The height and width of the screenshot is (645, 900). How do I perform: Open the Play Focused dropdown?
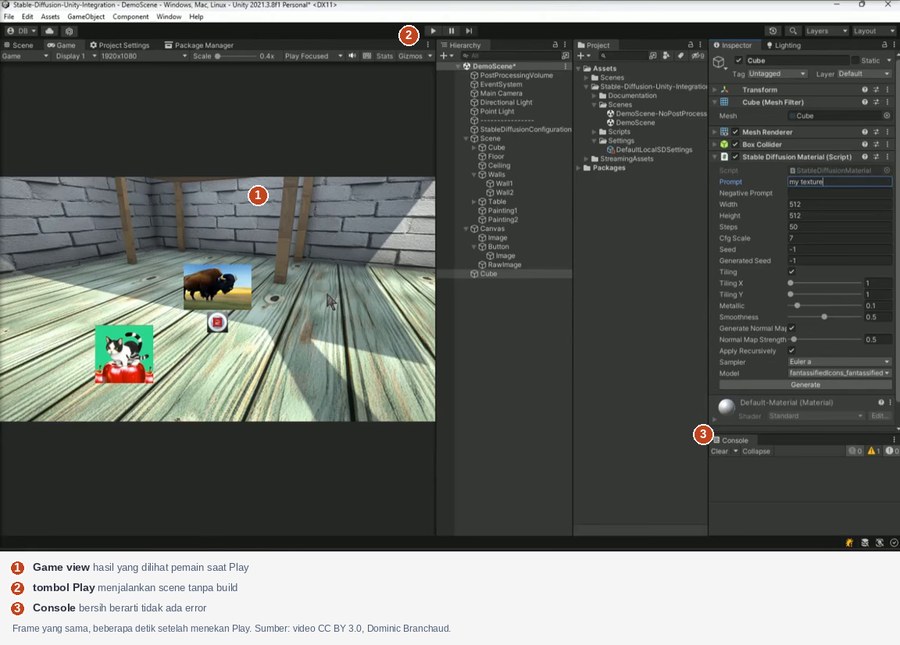click(x=313, y=56)
